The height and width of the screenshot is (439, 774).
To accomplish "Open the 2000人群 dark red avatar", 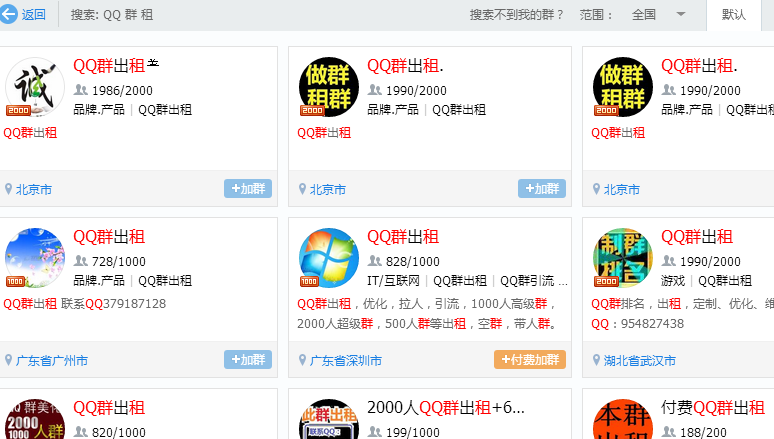I will [35, 419].
